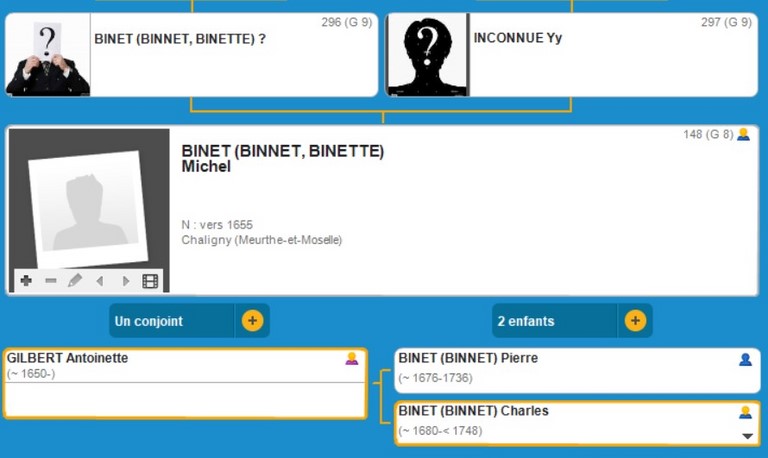Add a child with the yellow plus button
Image resolution: width=768 pixels, height=458 pixels.
click(x=635, y=321)
